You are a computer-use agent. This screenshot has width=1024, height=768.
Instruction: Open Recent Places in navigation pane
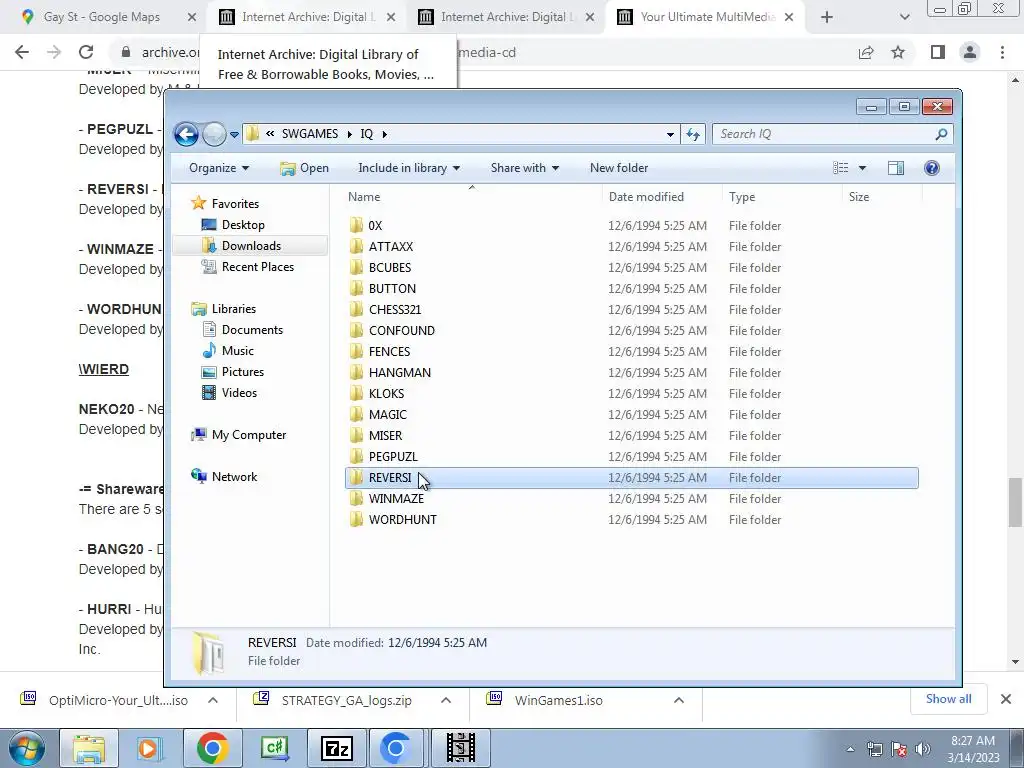point(257,266)
